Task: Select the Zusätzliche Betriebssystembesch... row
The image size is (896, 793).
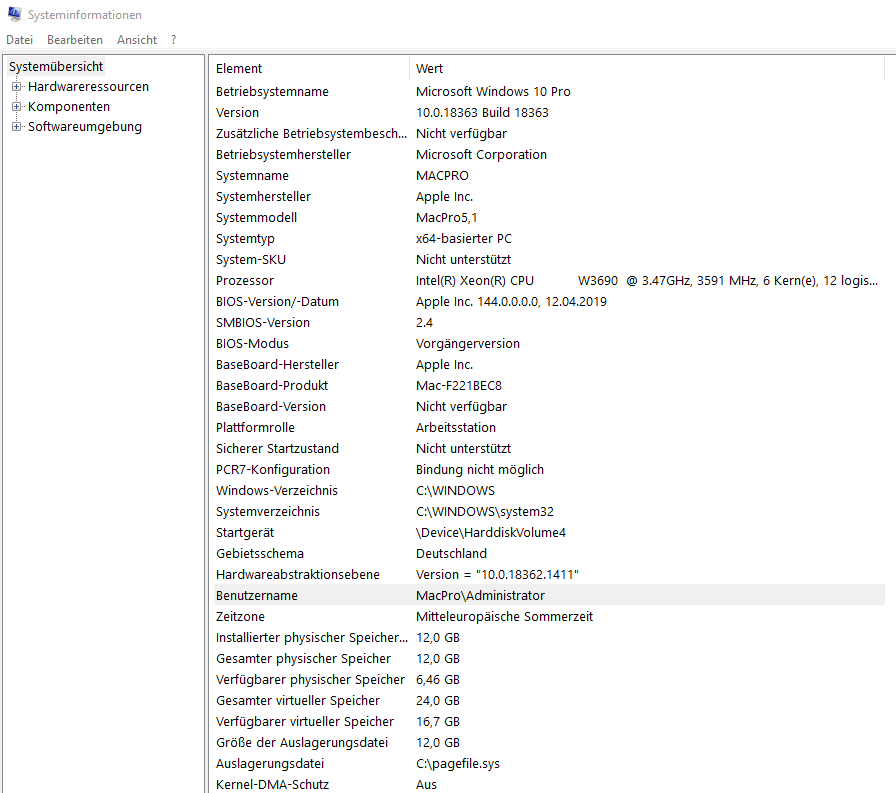Action: (549, 134)
